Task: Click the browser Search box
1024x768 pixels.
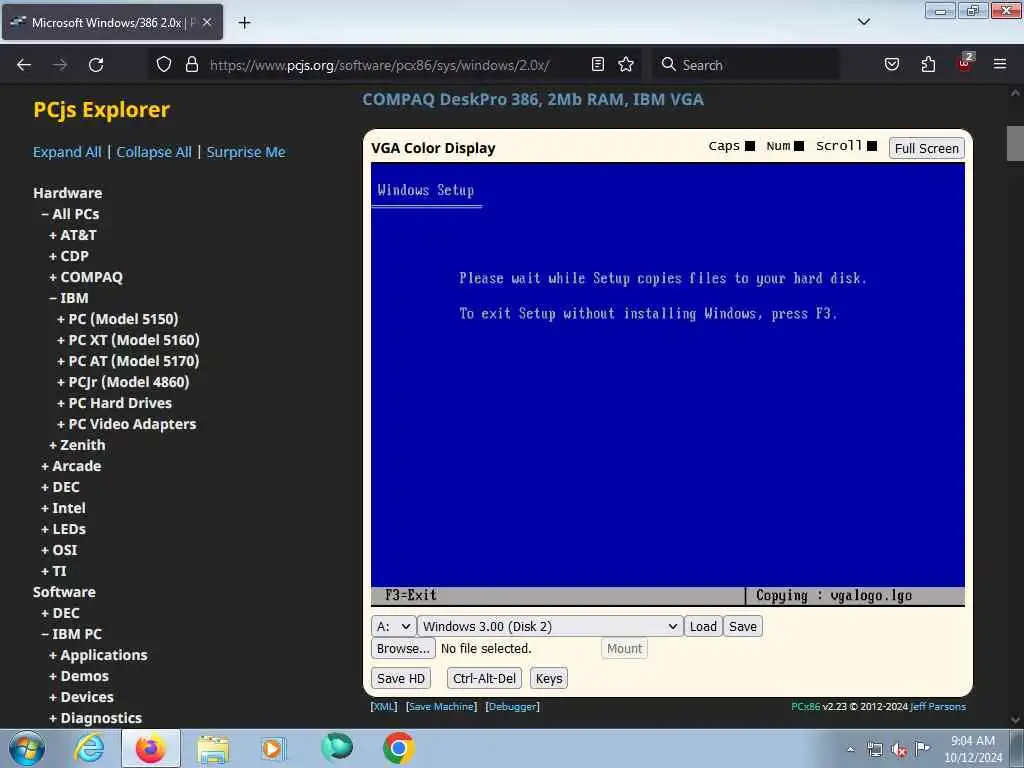Action: click(744, 65)
